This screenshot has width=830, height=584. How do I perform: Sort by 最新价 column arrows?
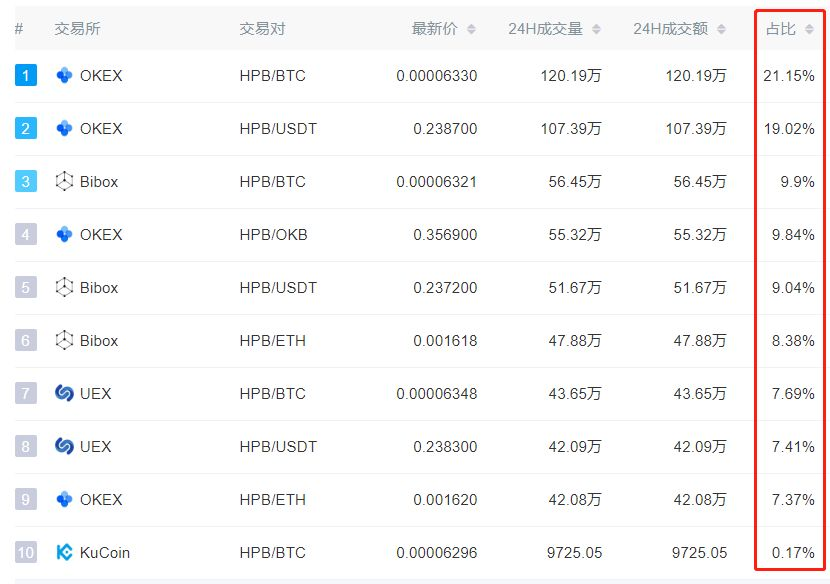coord(472,29)
